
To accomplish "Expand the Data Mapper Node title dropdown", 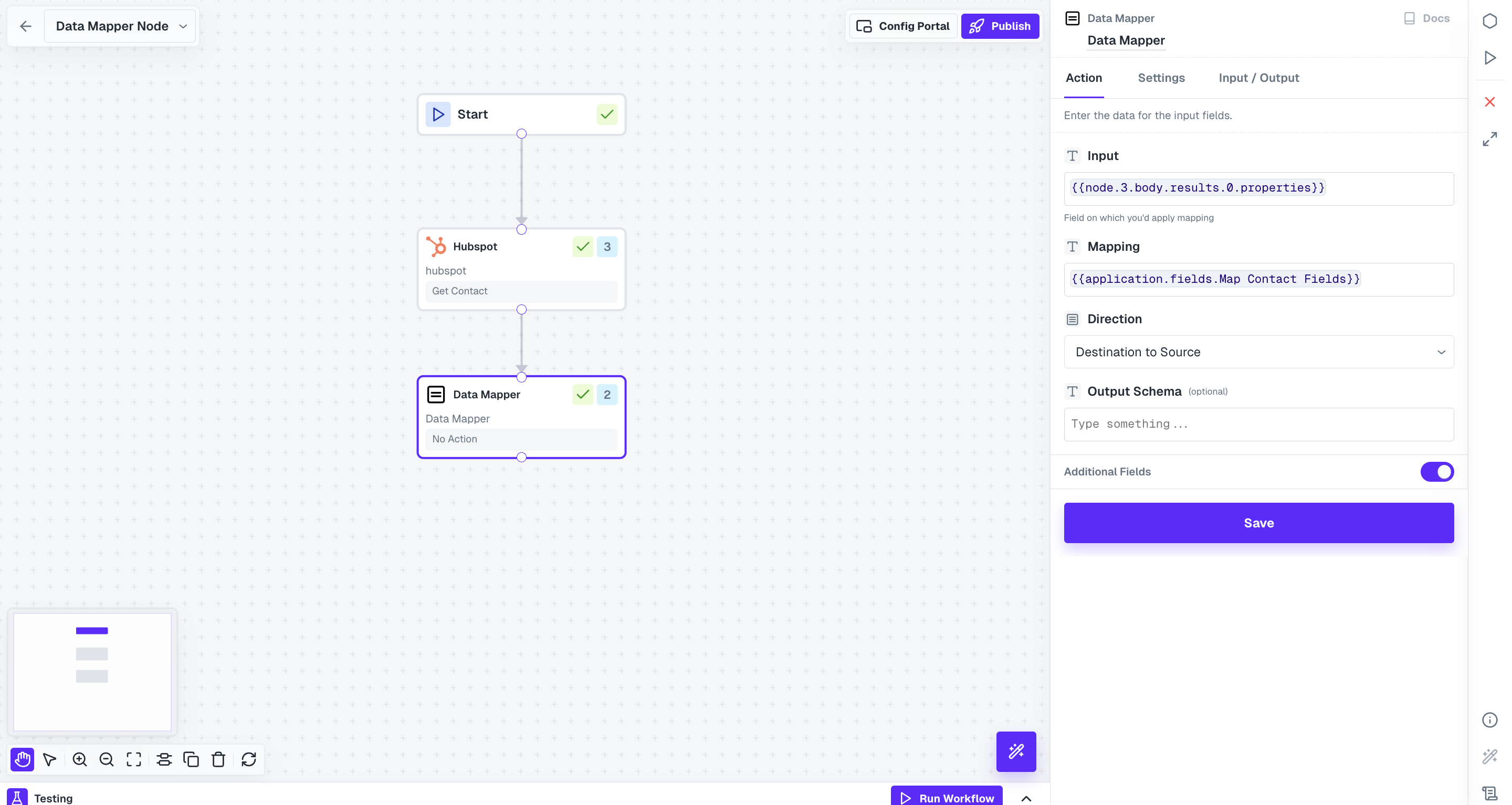I will 183,26.
